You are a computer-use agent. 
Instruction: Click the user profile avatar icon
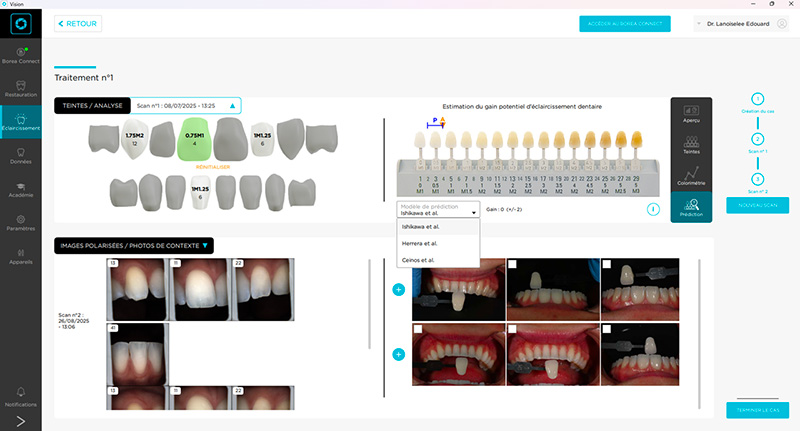[782, 23]
